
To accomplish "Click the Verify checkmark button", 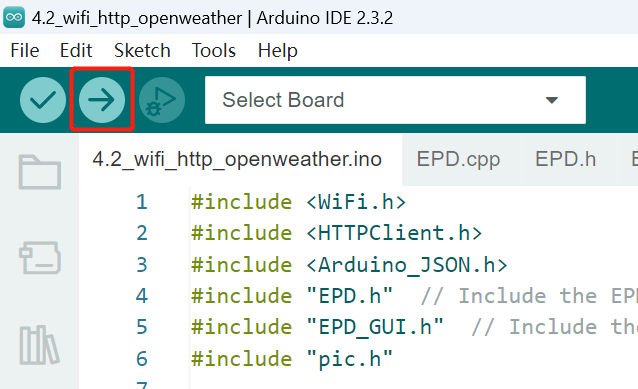I will (x=43, y=100).
